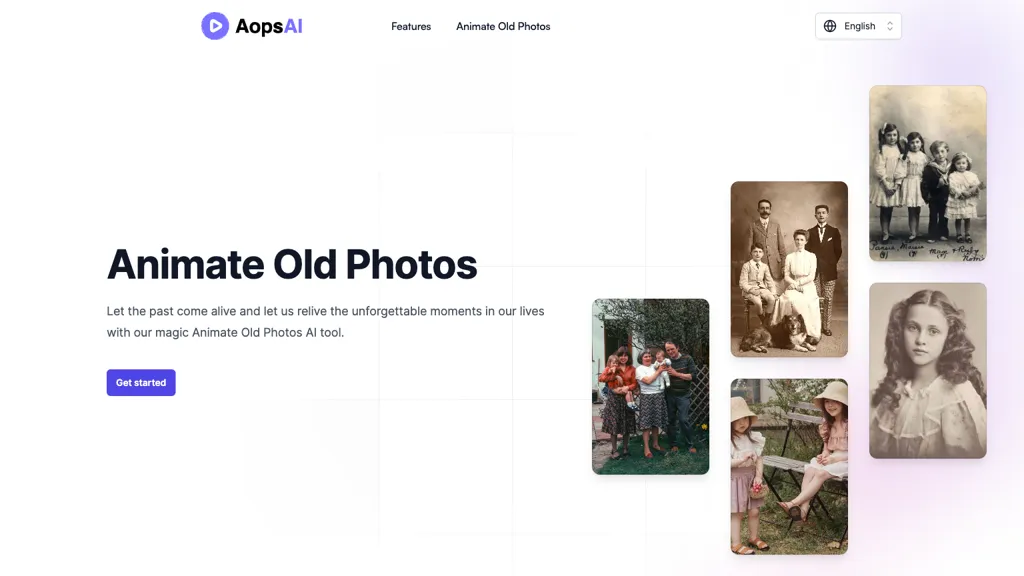Expand the English language dropdown
The height and width of the screenshot is (576, 1024).
(858, 26)
